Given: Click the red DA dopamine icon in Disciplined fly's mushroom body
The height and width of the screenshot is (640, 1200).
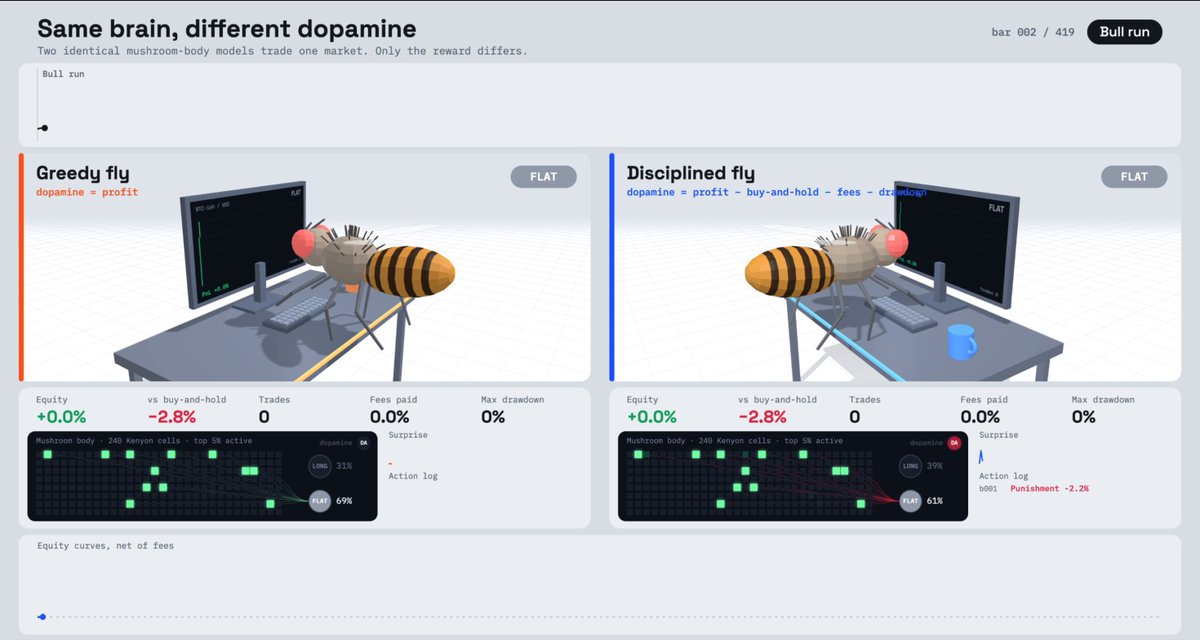Looking at the screenshot, I should [954, 442].
